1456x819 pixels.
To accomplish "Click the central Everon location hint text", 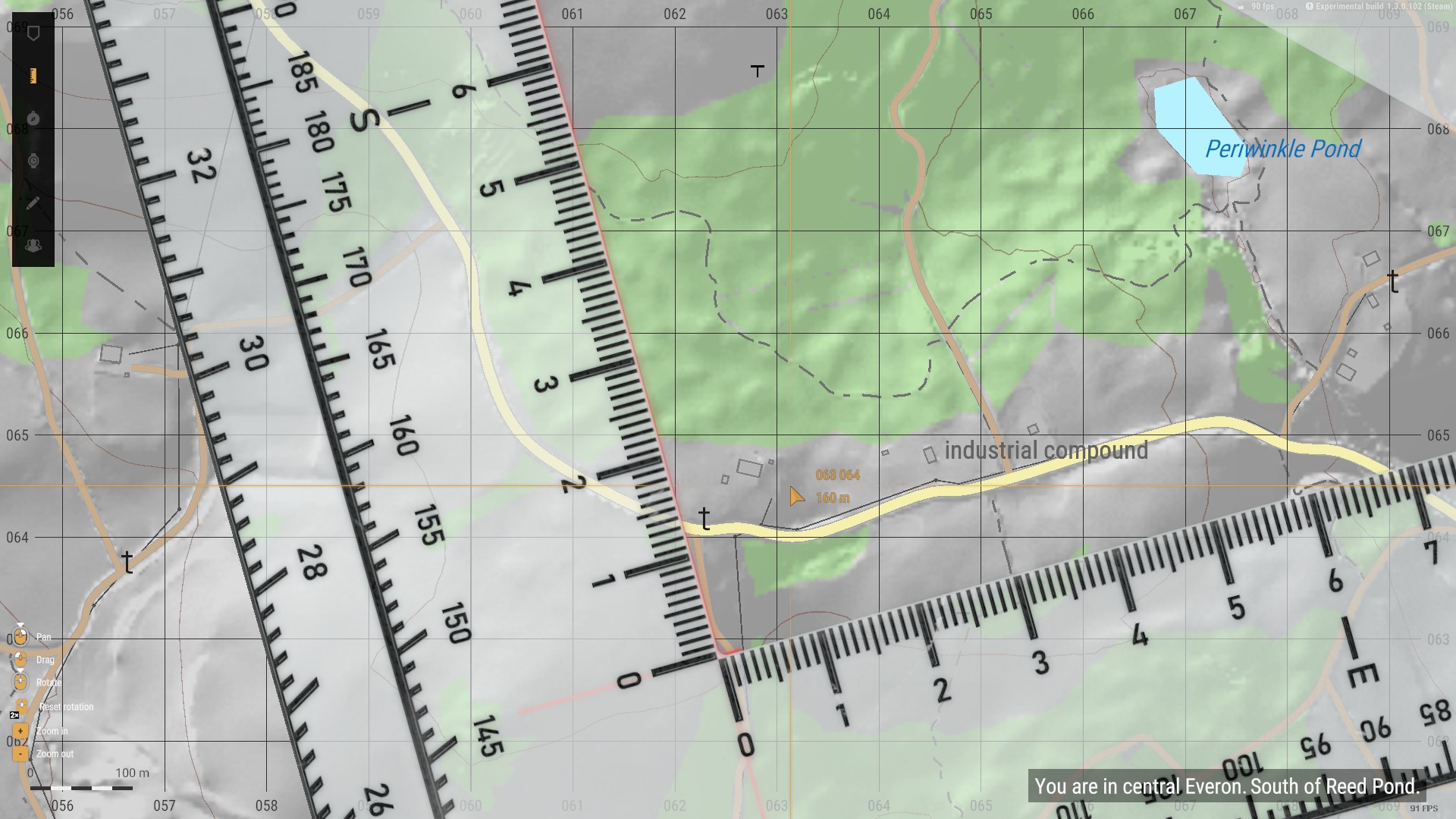I will 1226,786.
